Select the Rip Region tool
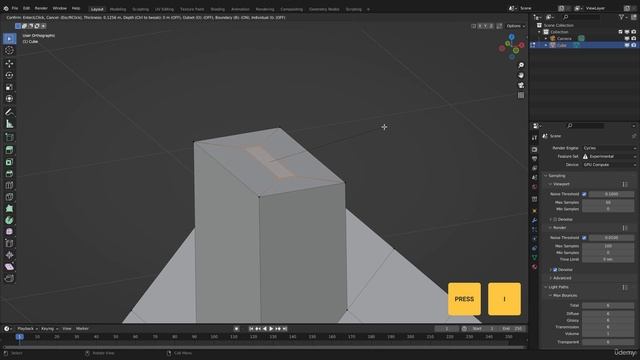 (9, 278)
